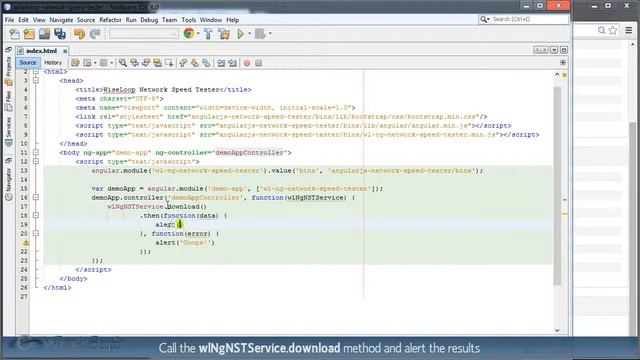The height and width of the screenshot is (360, 640).
Task: Click the warning icon on line 21
Action: tap(26, 242)
